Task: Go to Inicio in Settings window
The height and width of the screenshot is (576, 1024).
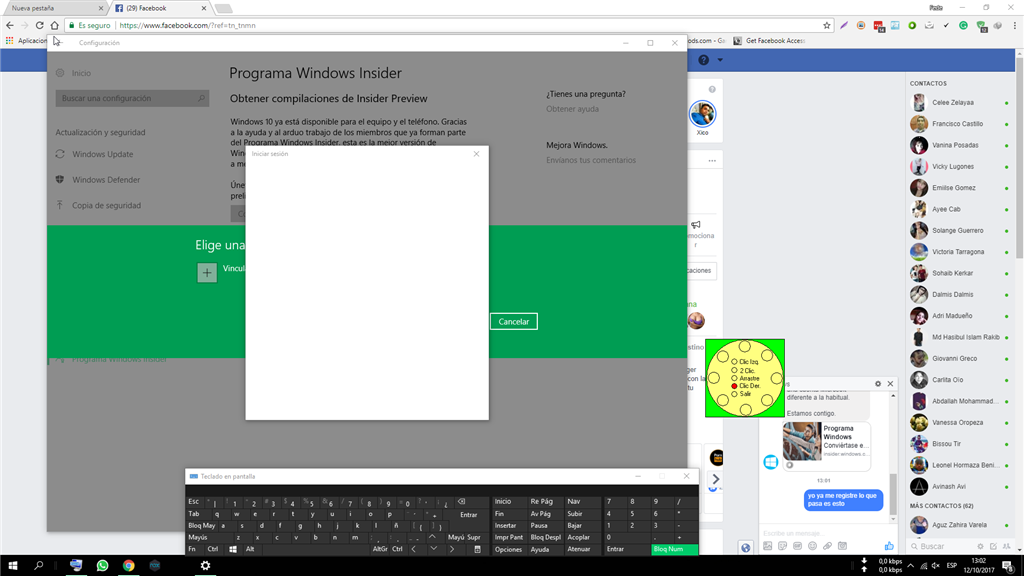Action: (73, 73)
